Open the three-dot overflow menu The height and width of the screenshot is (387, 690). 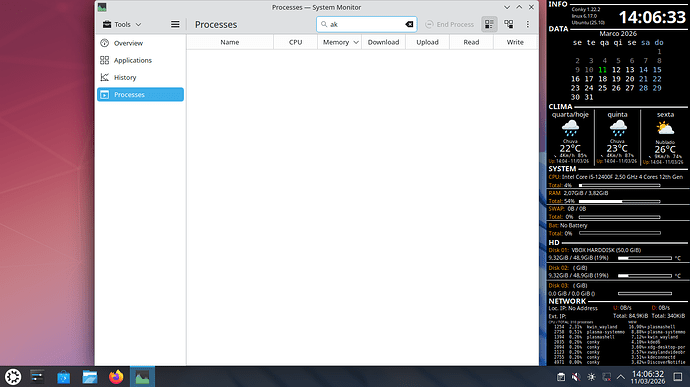(x=528, y=24)
